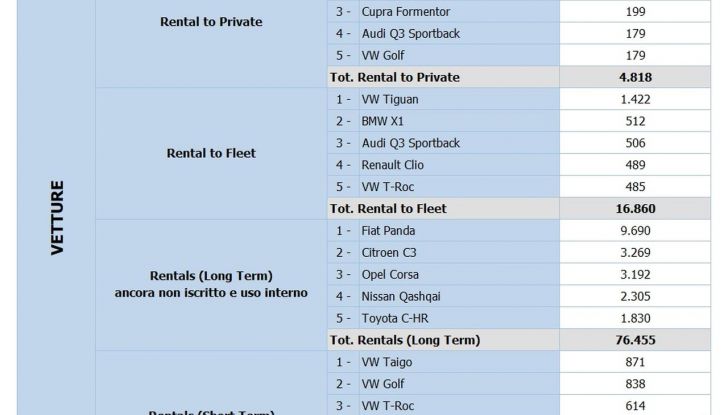Click the Tot. Rental to Fleet label
The height and width of the screenshot is (415, 728).
point(388,208)
